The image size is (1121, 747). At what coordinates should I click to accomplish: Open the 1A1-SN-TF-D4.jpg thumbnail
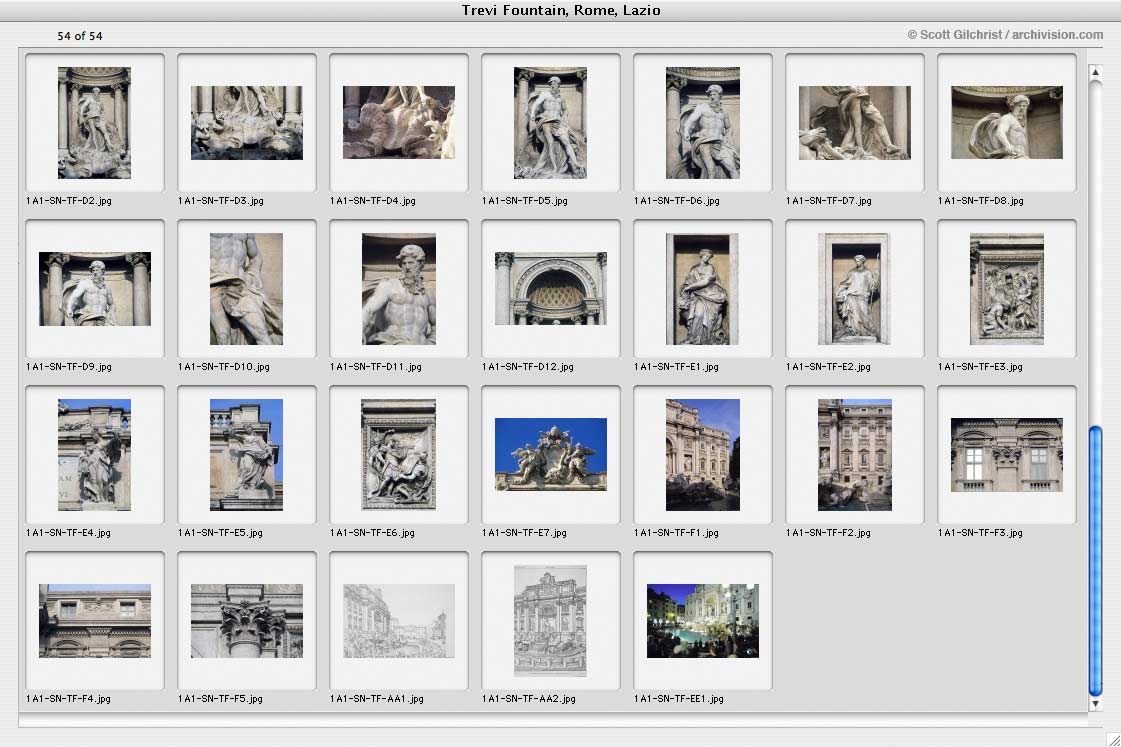pos(399,123)
